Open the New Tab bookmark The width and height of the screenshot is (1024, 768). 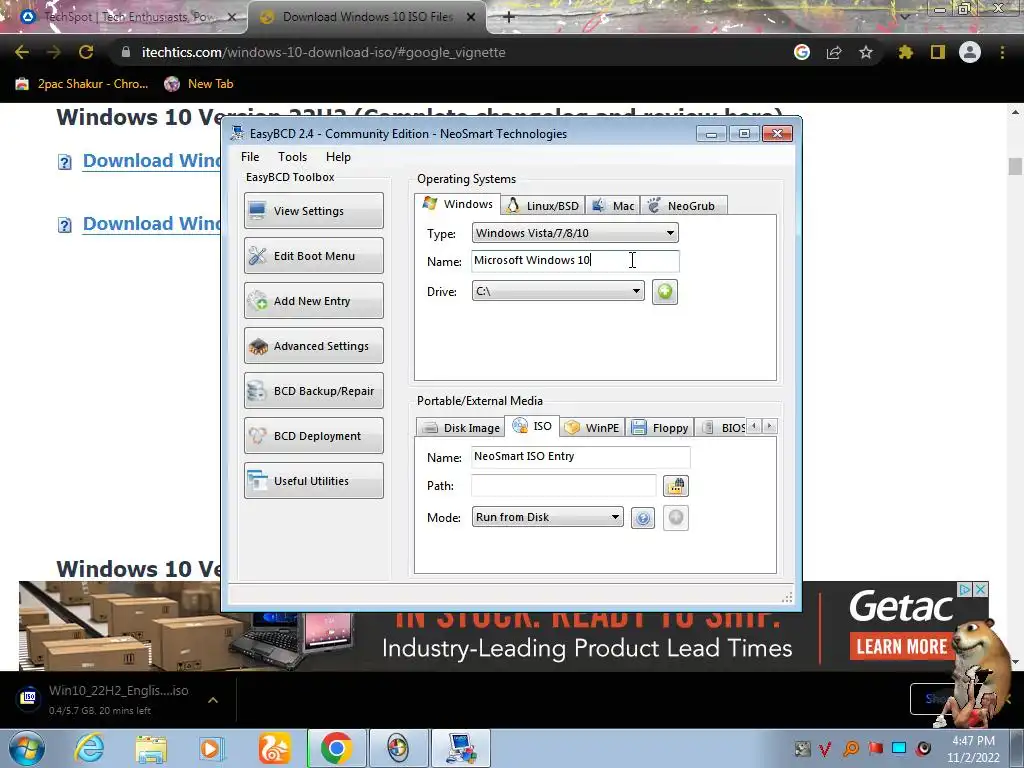(199, 84)
